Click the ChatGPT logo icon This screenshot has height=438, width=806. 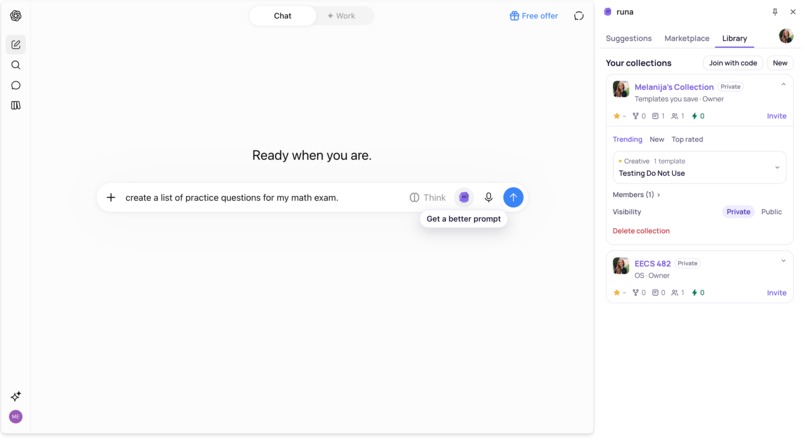pyautogui.click(x=16, y=15)
